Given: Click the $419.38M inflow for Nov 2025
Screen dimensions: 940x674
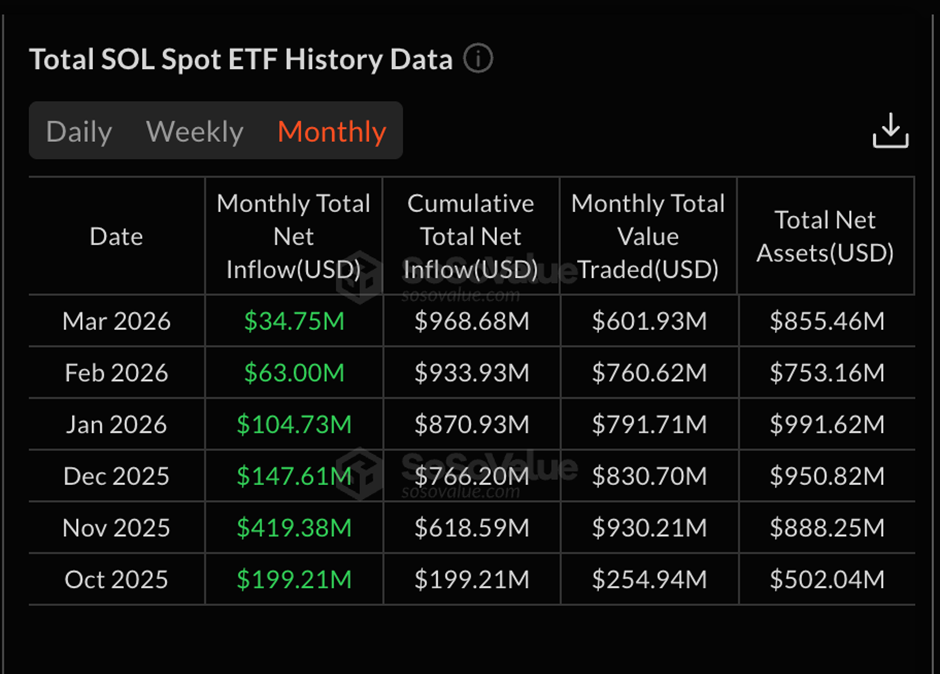Looking at the screenshot, I should tap(293, 527).
